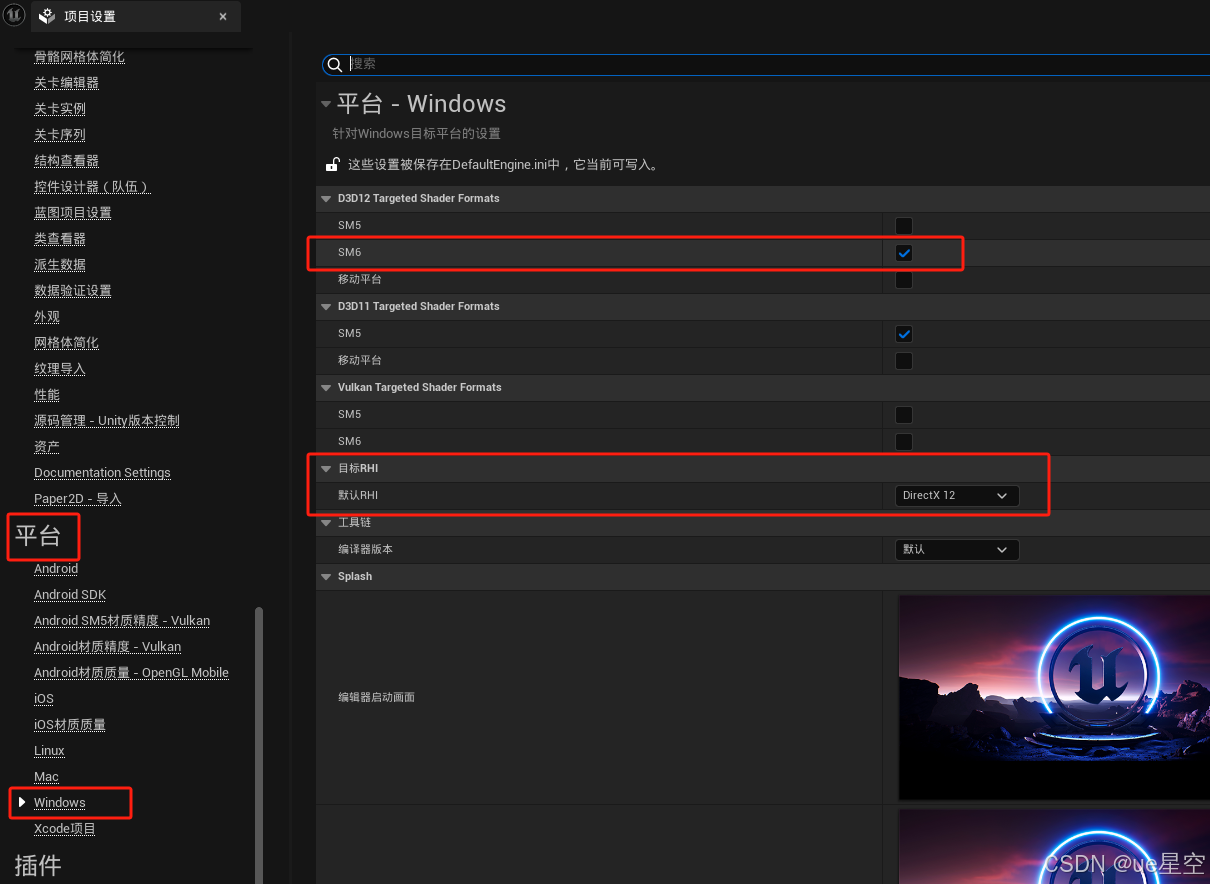The height and width of the screenshot is (884, 1210).
Task: Collapse the Splash section
Action: [x=326, y=577]
